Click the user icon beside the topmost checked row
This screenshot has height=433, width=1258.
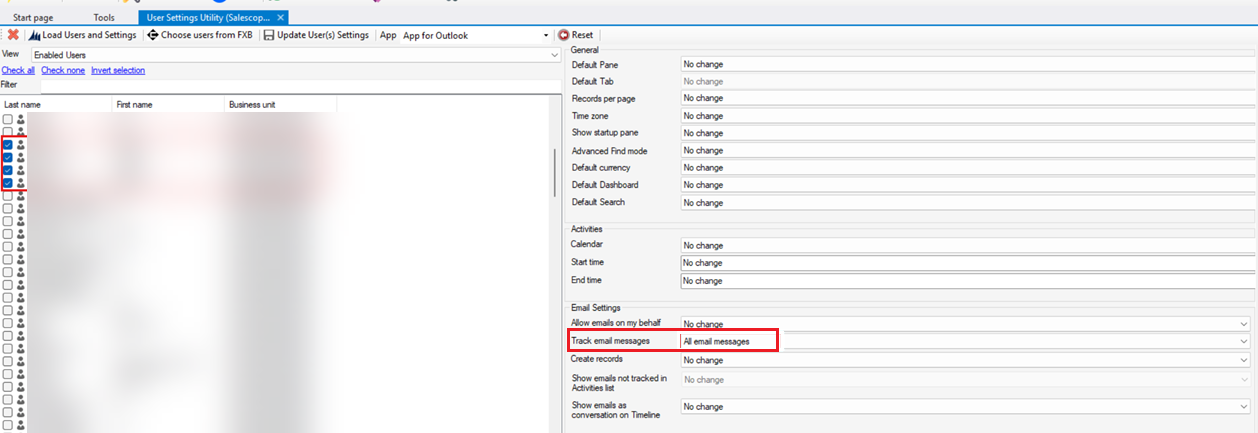coord(20,145)
